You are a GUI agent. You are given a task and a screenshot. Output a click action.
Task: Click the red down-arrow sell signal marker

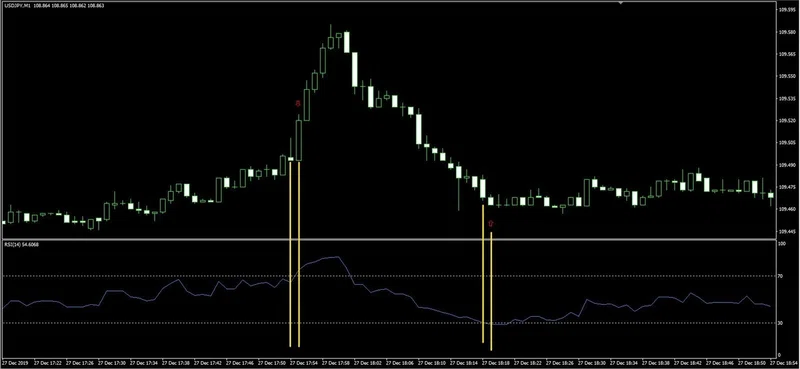click(298, 104)
